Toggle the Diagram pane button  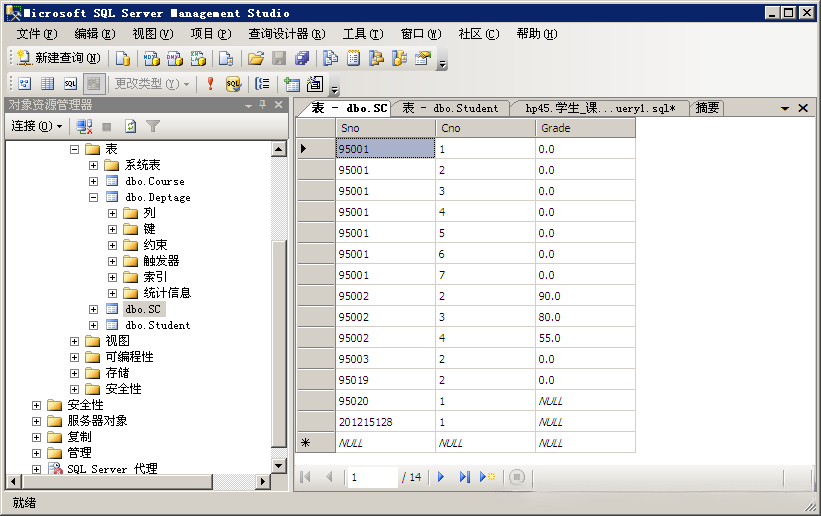coord(25,84)
